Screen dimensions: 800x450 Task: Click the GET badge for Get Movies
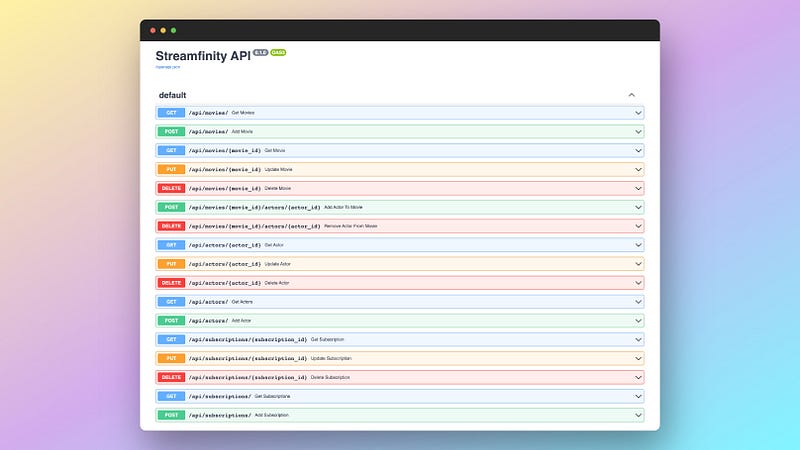pyautogui.click(x=171, y=113)
